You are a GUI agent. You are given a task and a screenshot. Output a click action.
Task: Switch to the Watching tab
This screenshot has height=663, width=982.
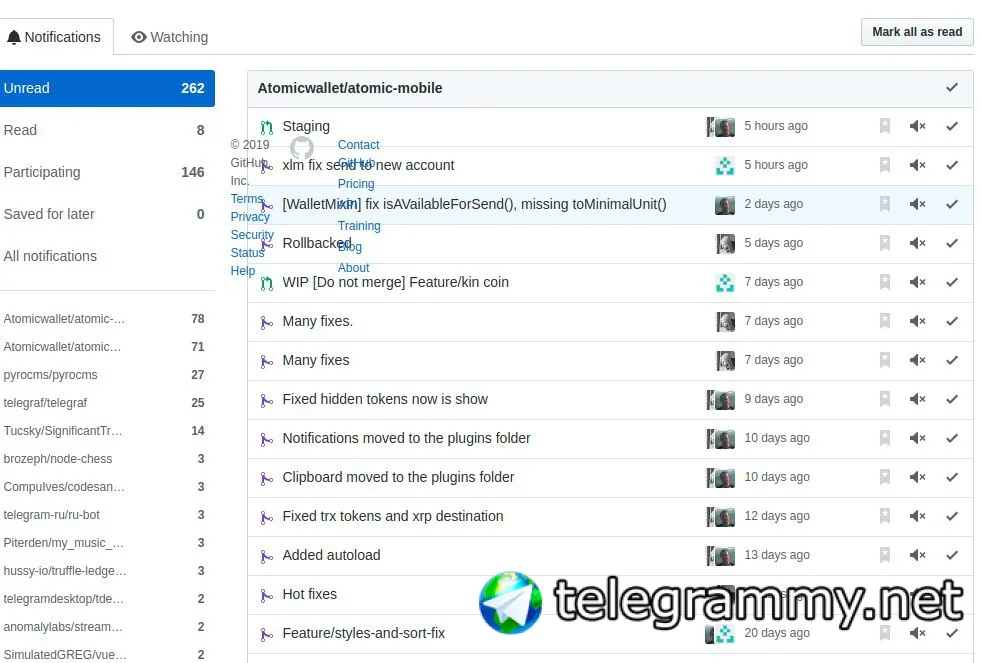pos(170,37)
